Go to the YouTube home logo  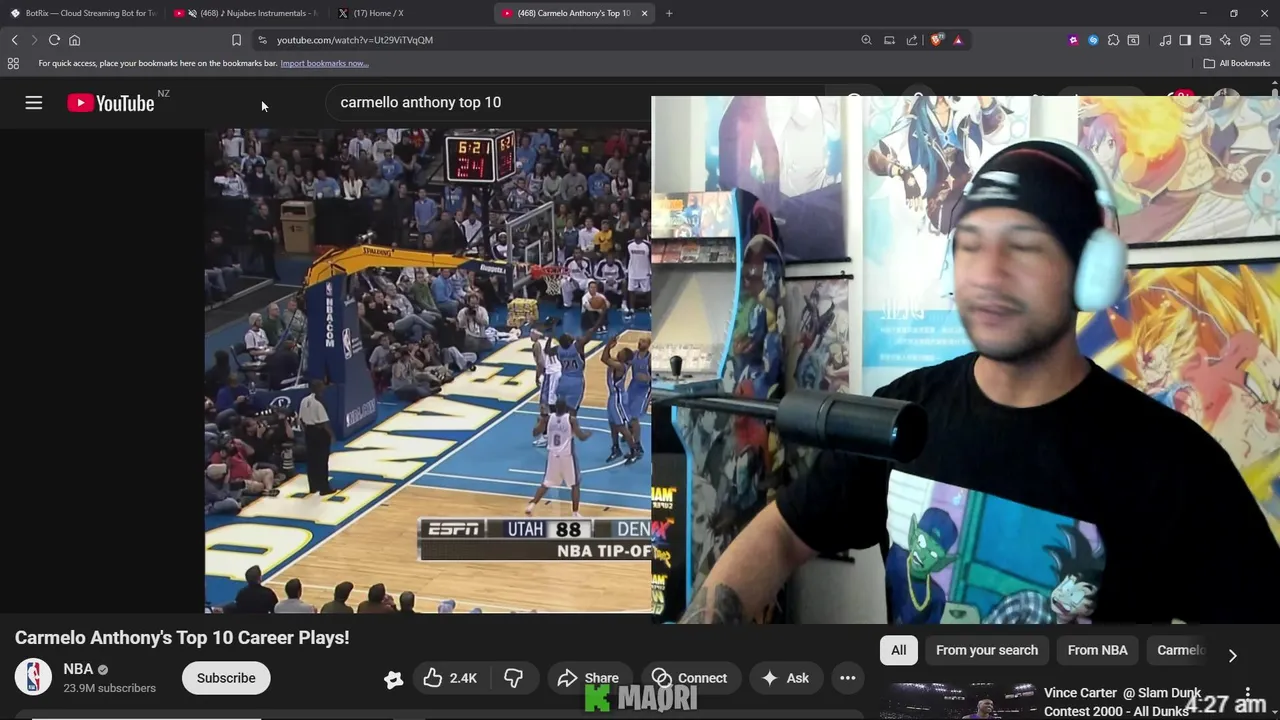tap(111, 103)
